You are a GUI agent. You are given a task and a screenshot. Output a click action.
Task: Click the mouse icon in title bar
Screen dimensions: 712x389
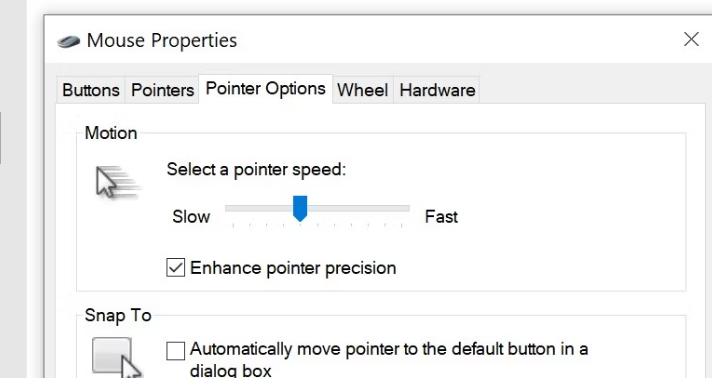pos(69,41)
